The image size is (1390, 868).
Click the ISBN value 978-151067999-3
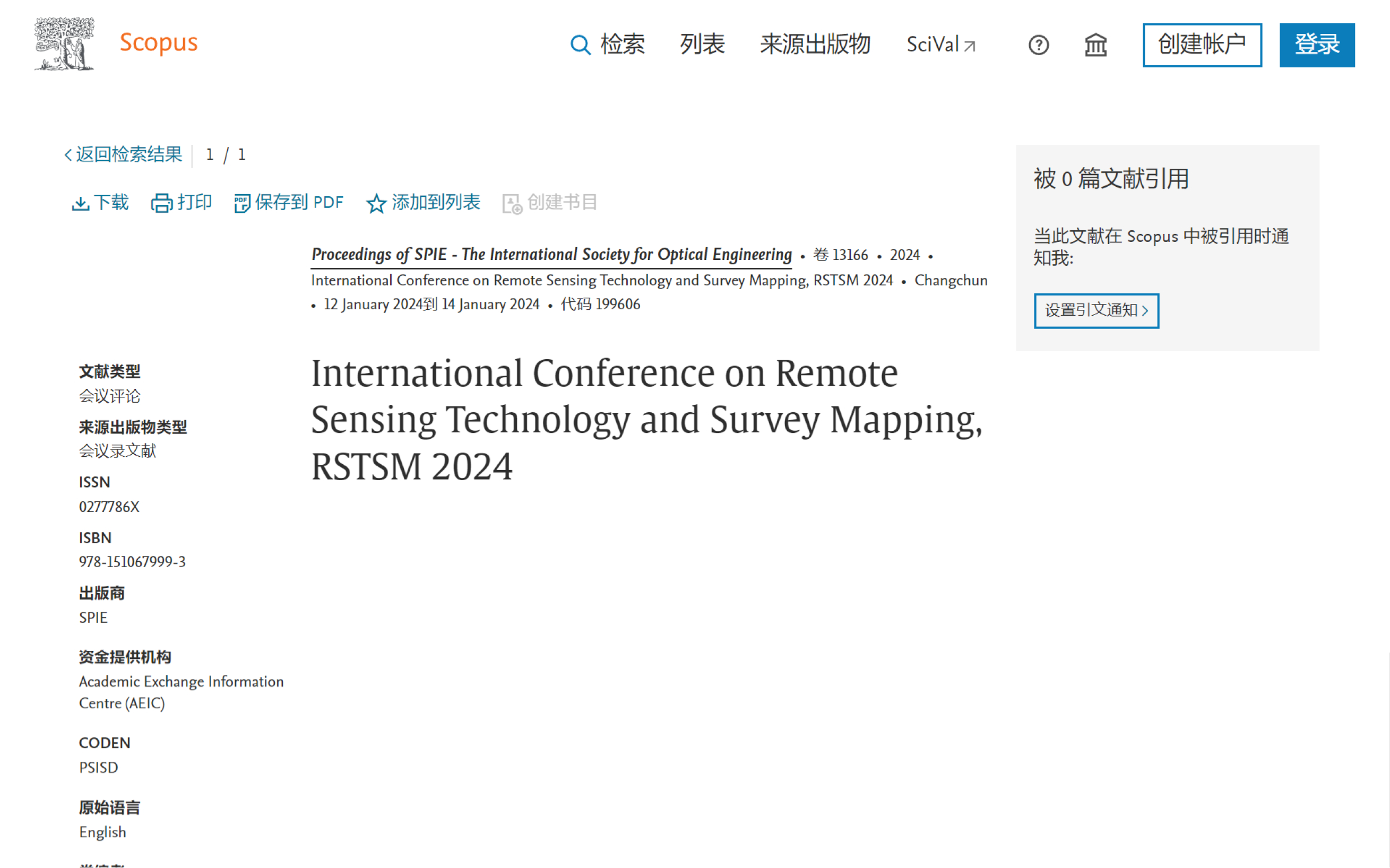tap(132, 562)
